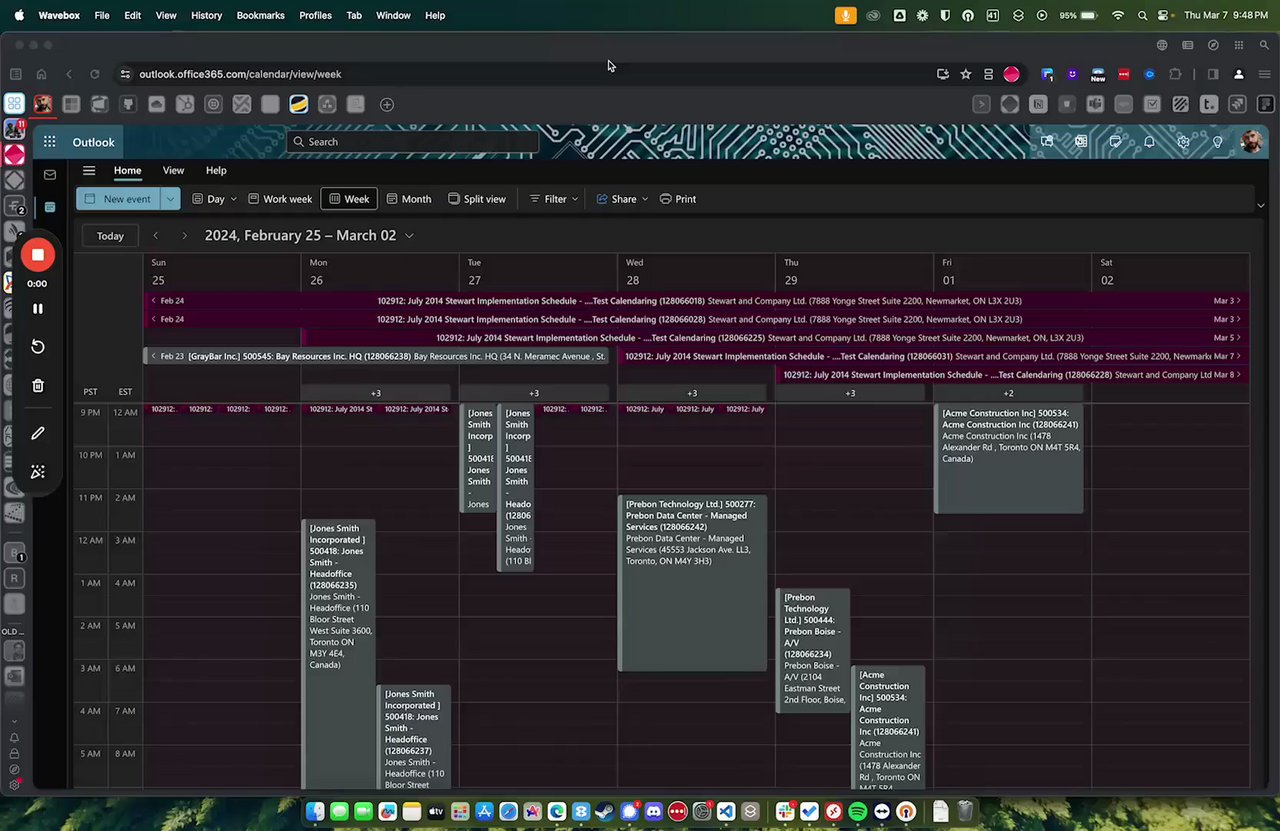Go to the next week
The image size is (1280, 831).
click(184, 236)
